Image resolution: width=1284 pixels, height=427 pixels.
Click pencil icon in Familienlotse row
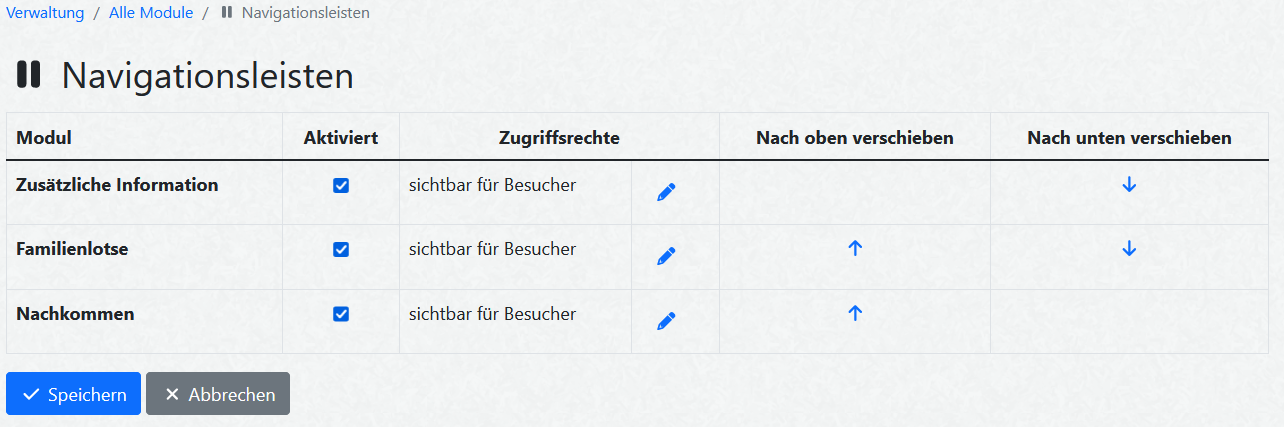(666, 256)
